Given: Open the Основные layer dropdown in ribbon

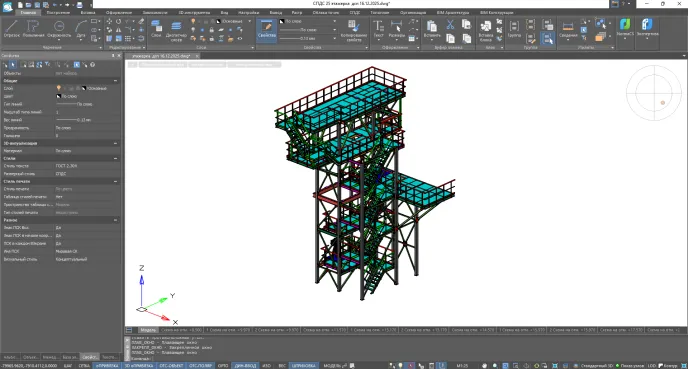Looking at the screenshot, I should click(x=235, y=21).
